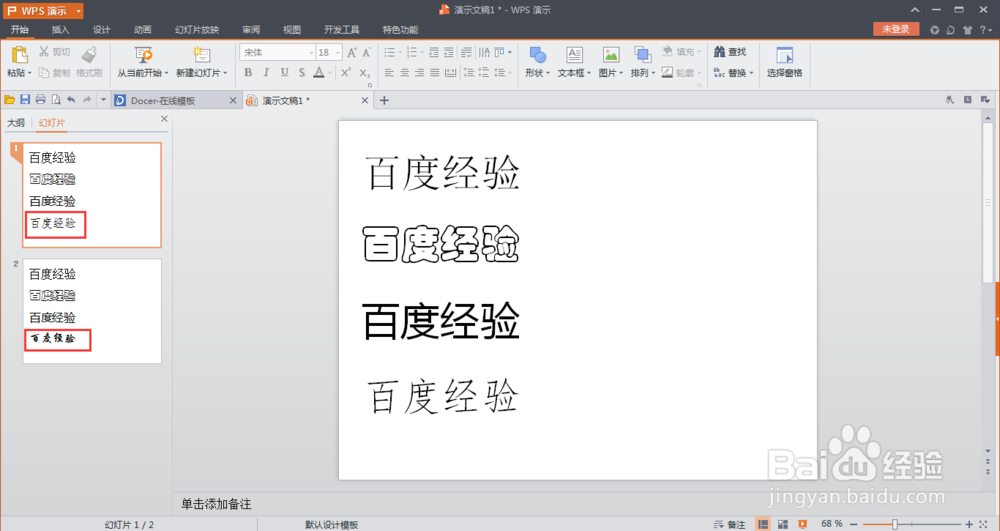Open the 视图 ribbon tab
This screenshot has width=1000, height=531.
[292, 29]
